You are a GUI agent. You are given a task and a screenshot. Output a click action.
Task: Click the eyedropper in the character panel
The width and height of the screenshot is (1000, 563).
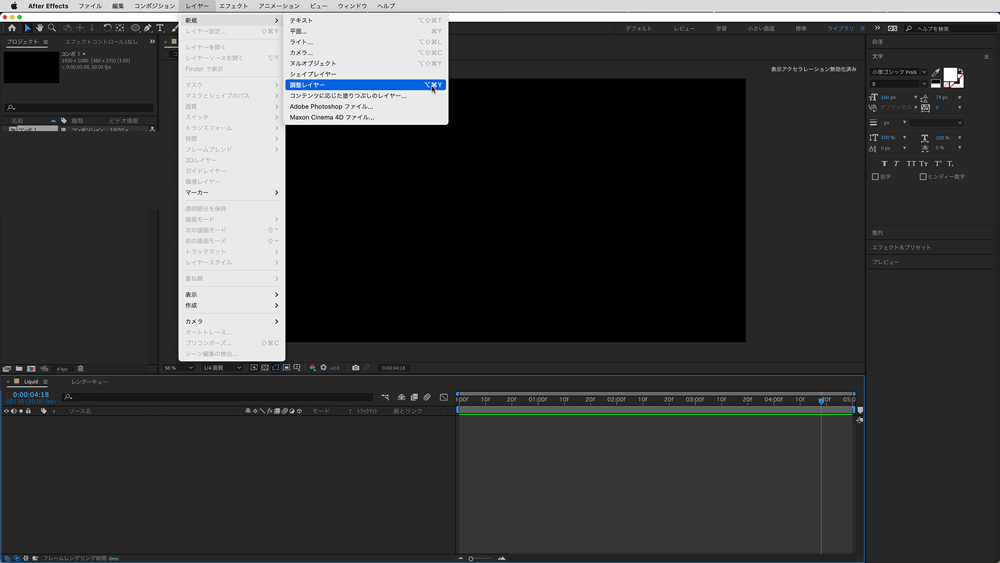click(x=936, y=71)
